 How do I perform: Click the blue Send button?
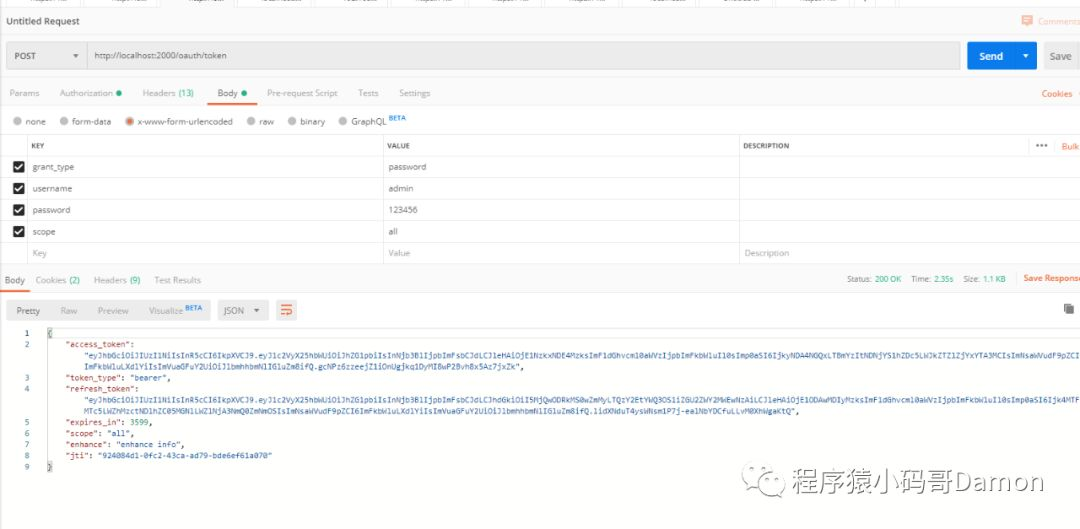[991, 56]
